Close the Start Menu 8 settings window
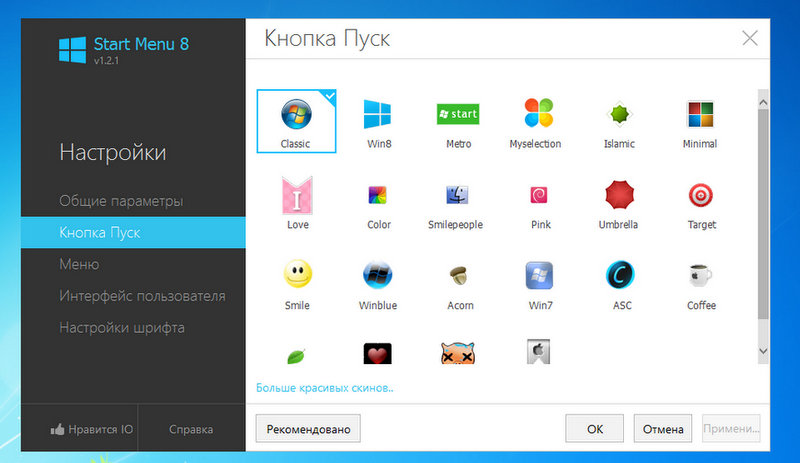The image size is (800, 463). pyautogui.click(x=749, y=38)
